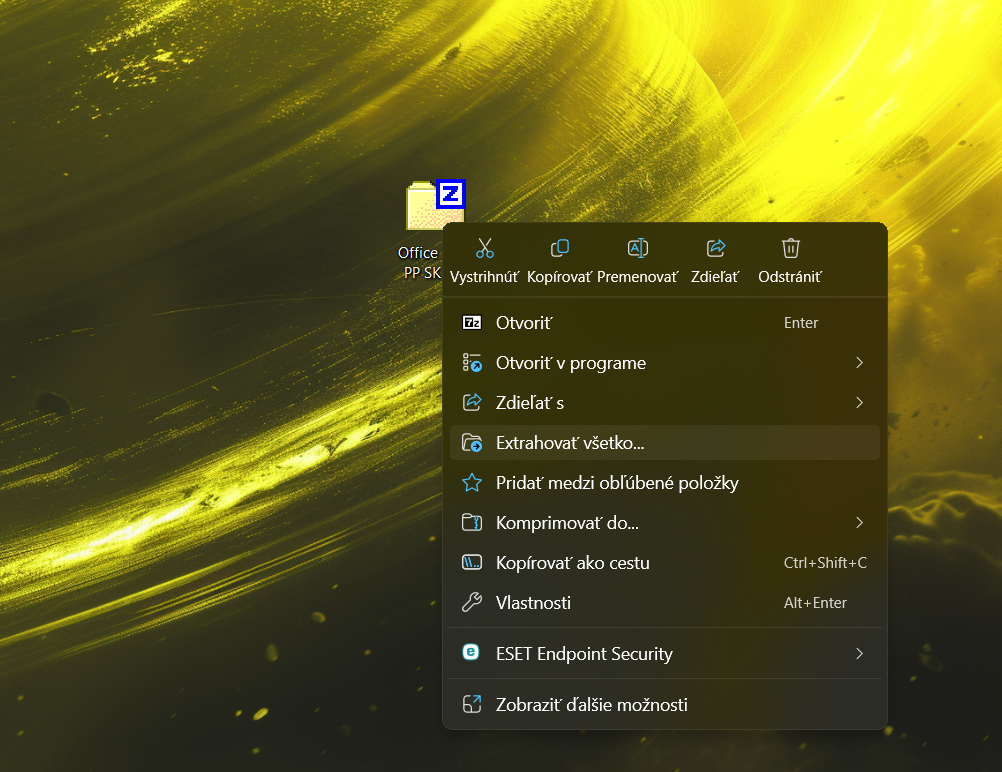This screenshot has width=1002, height=772.
Task: Expand the Otvoriť v programe submenu
Action: pos(858,362)
